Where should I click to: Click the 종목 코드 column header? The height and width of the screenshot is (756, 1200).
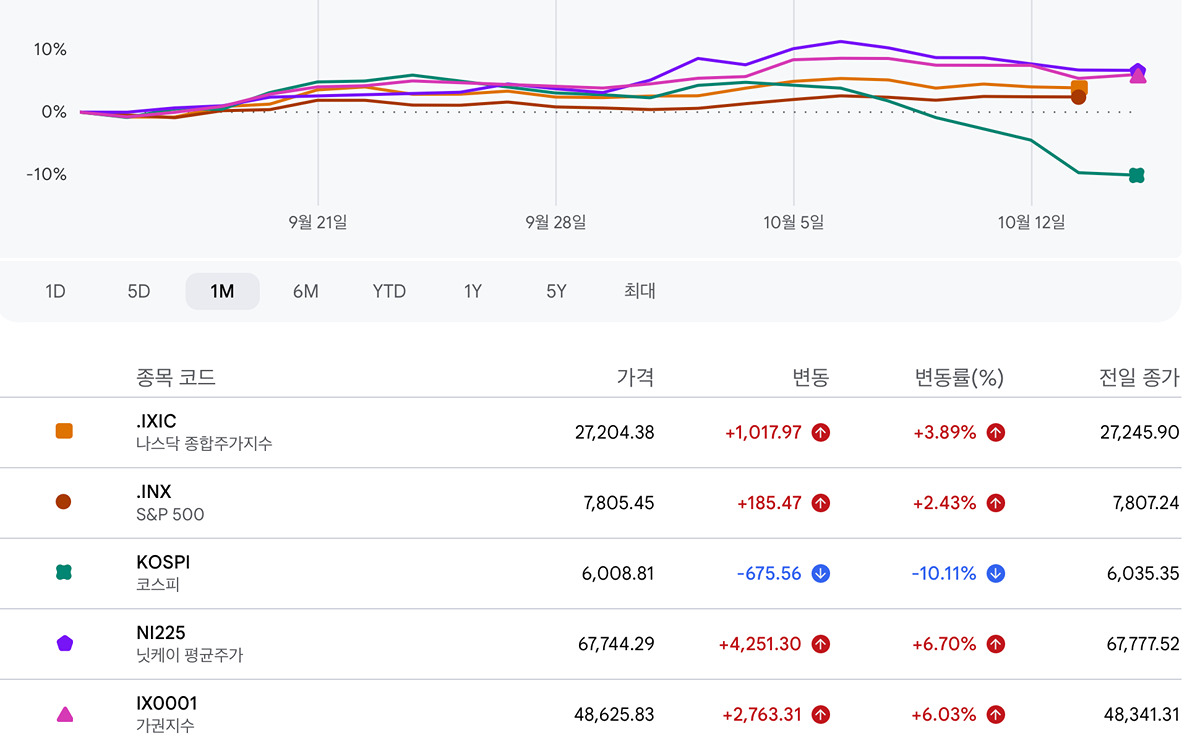pos(176,378)
